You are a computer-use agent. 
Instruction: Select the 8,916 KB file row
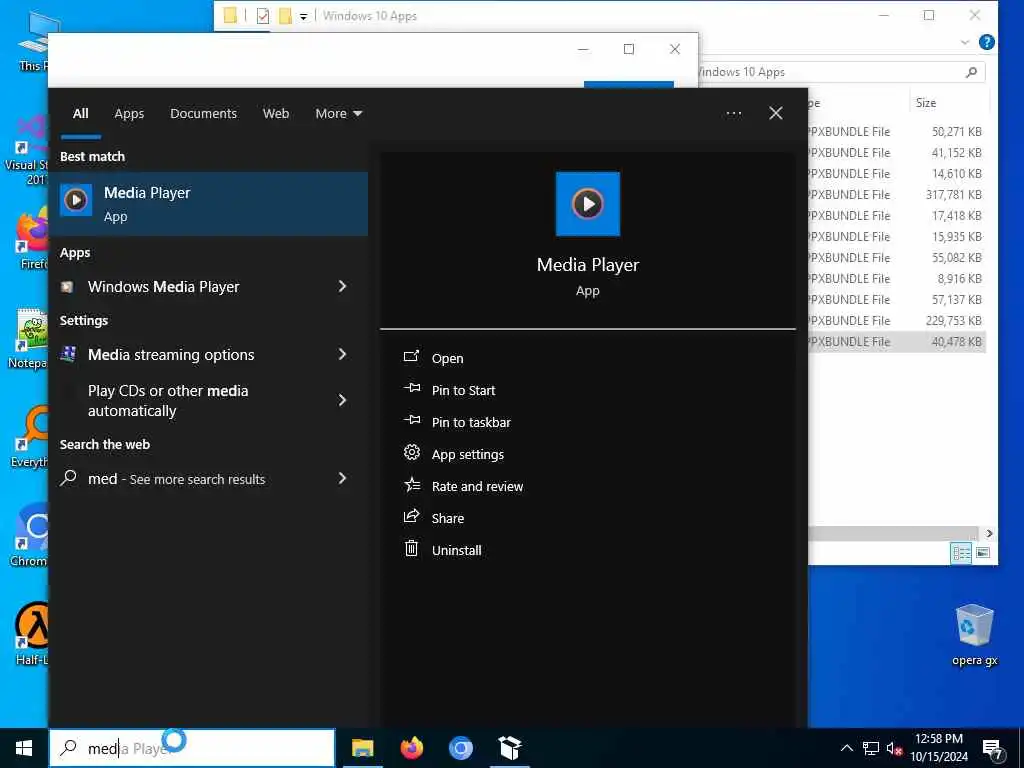(x=896, y=279)
